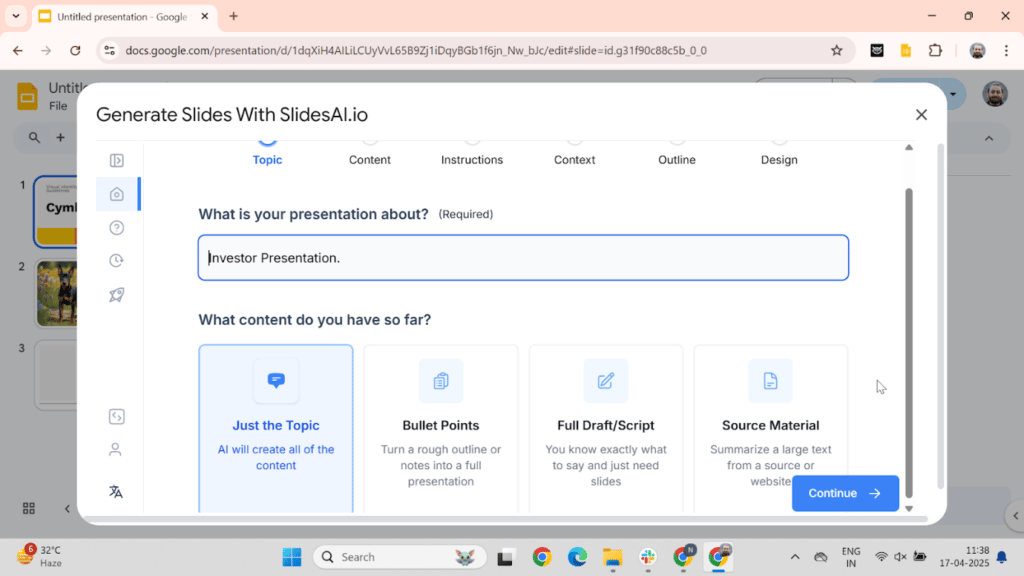Close the Generate Slides dialog
Image resolution: width=1024 pixels, height=576 pixels.
(x=921, y=114)
